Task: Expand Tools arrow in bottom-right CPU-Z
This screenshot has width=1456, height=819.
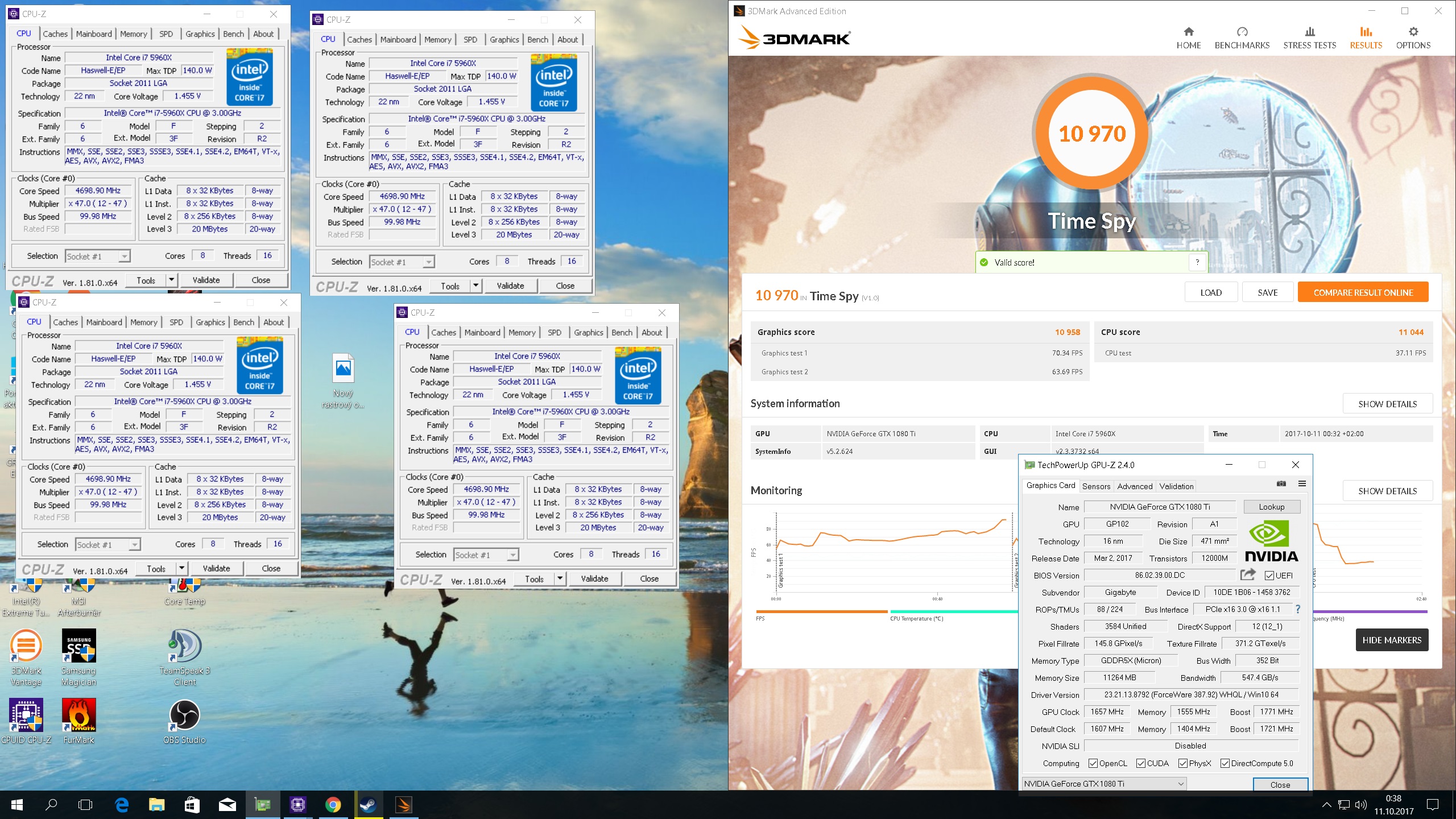Action: pyautogui.click(x=560, y=578)
